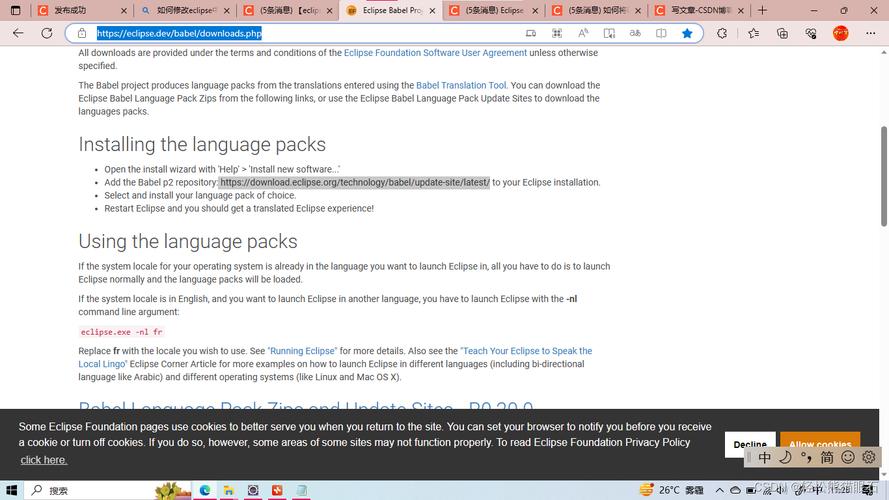Open the 26°C weather widget

tap(672, 490)
